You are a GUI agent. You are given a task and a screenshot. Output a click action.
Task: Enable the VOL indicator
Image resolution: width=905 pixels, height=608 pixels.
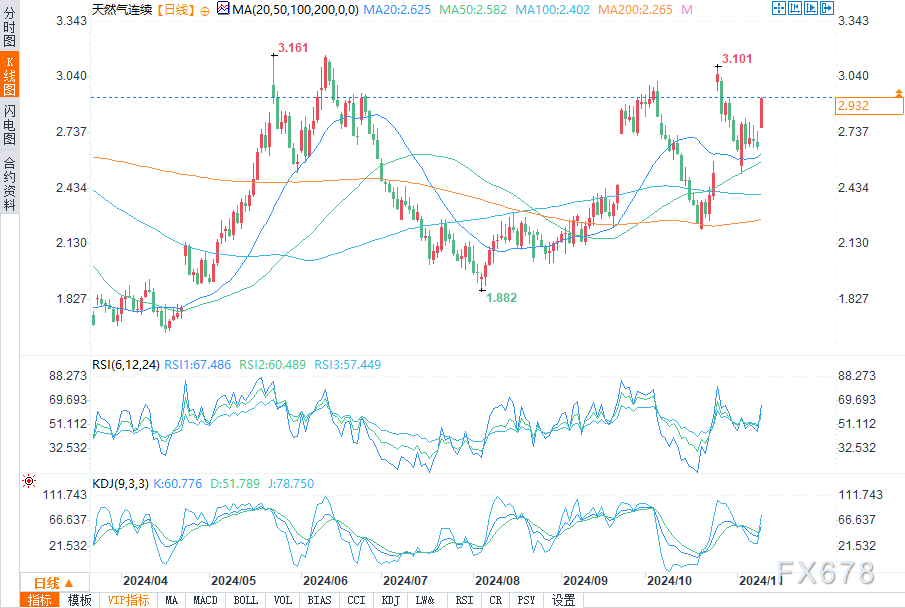pos(283,600)
